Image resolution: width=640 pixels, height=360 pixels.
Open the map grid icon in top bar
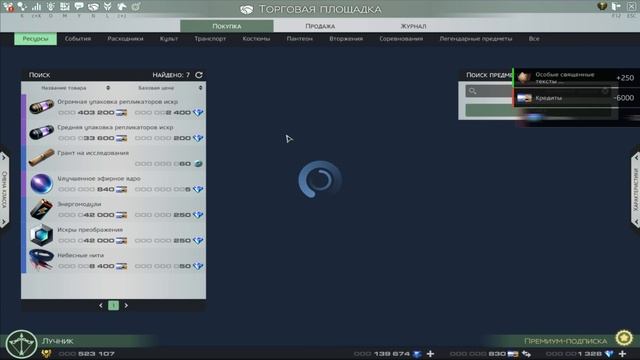65,7
